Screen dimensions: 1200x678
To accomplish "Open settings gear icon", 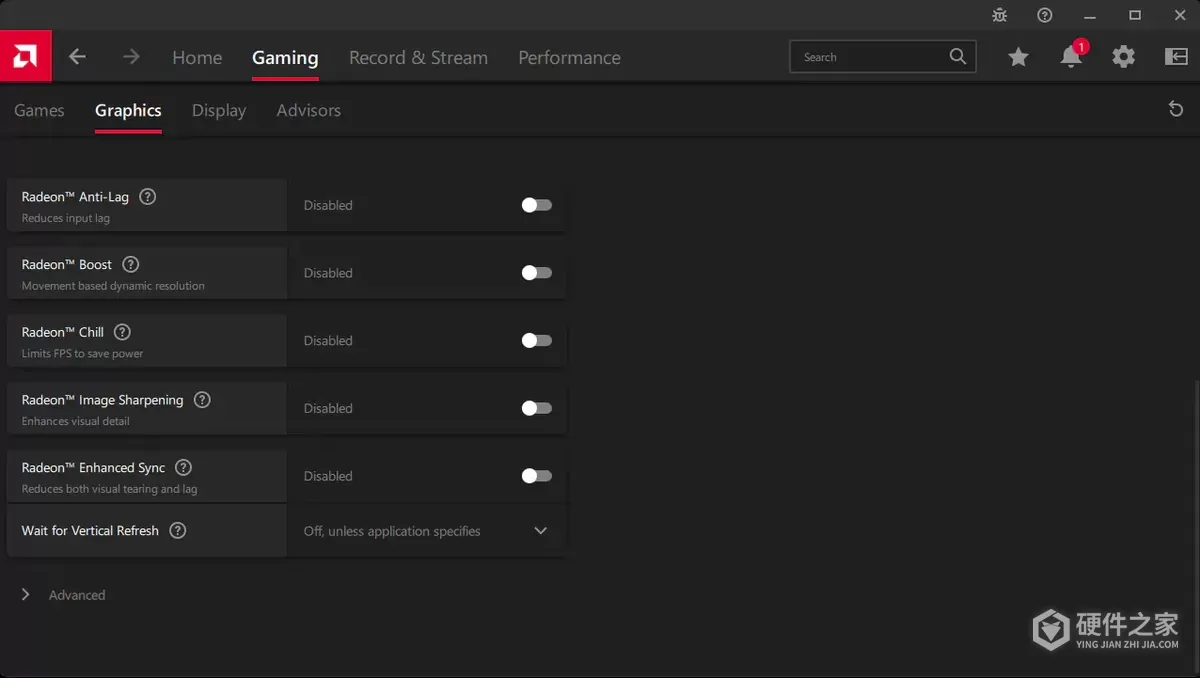I will pos(1124,57).
